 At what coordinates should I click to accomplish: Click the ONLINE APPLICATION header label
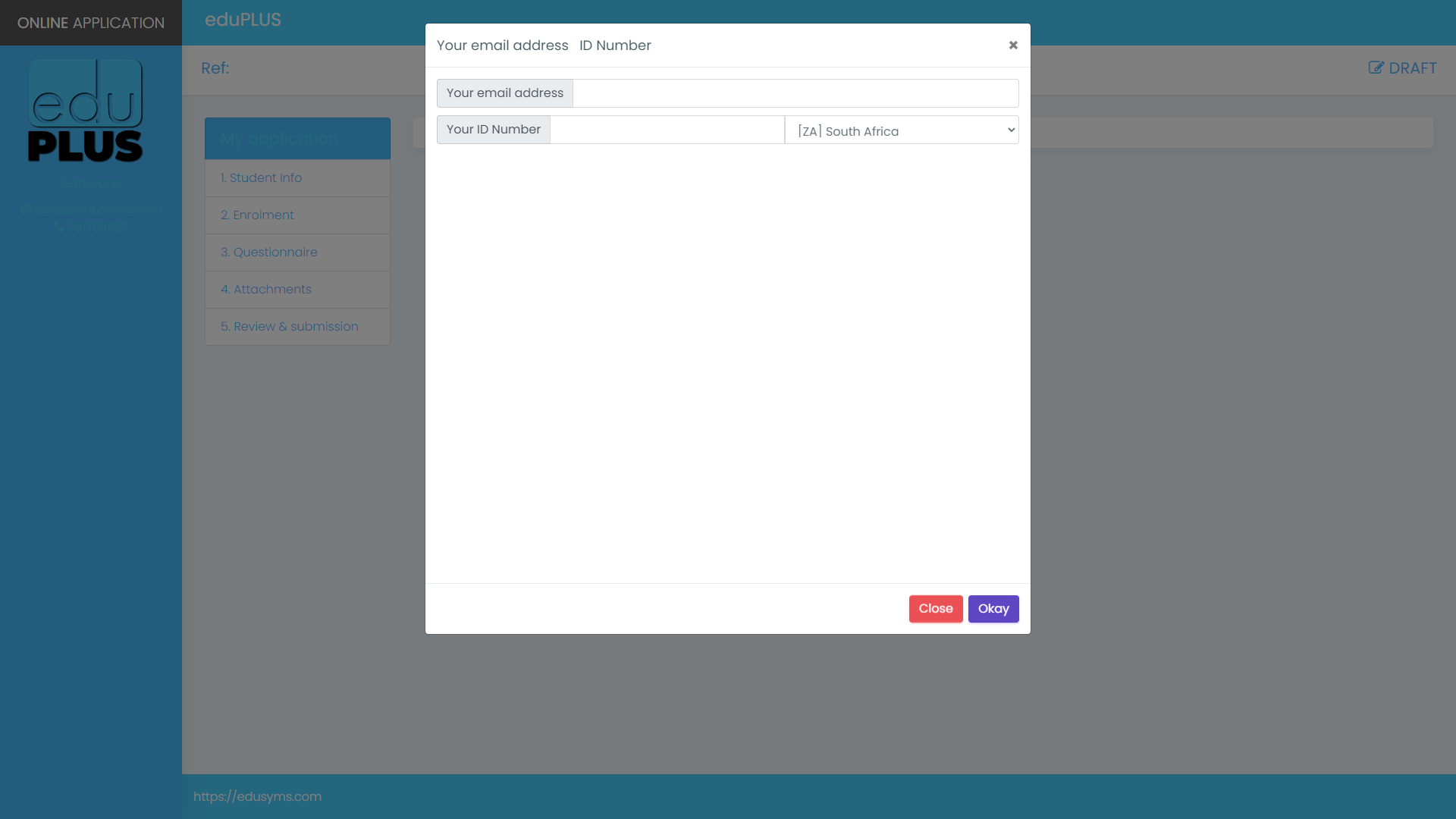(91, 24)
